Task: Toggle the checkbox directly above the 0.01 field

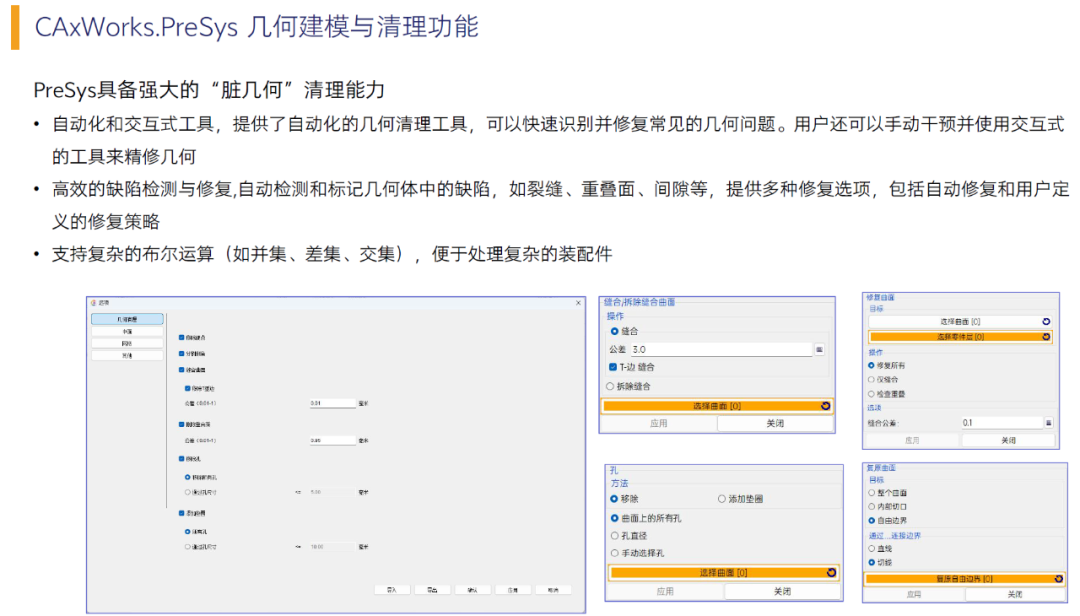Action: pyautogui.click(x=187, y=389)
